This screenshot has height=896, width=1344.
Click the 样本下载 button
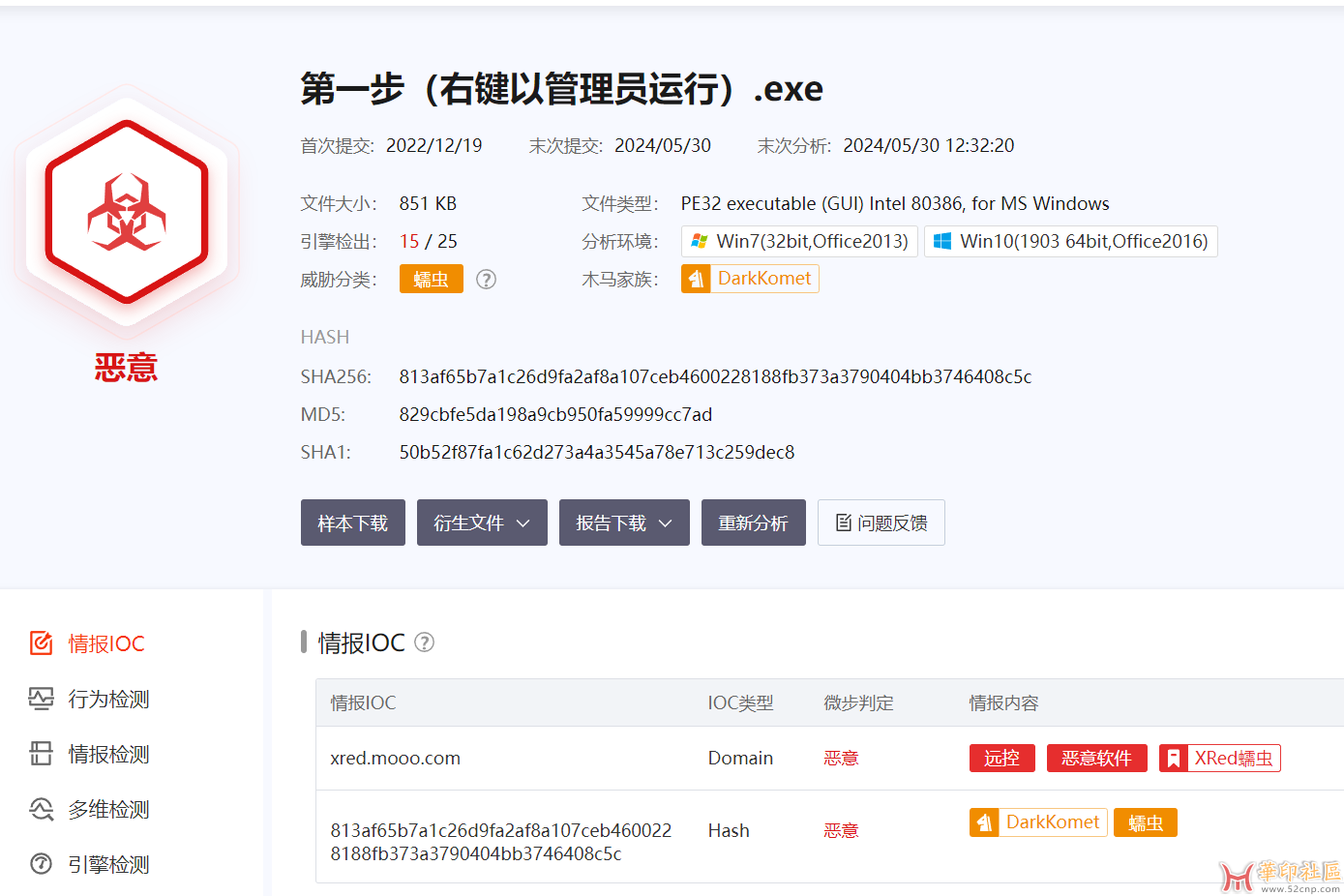point(353,523)
